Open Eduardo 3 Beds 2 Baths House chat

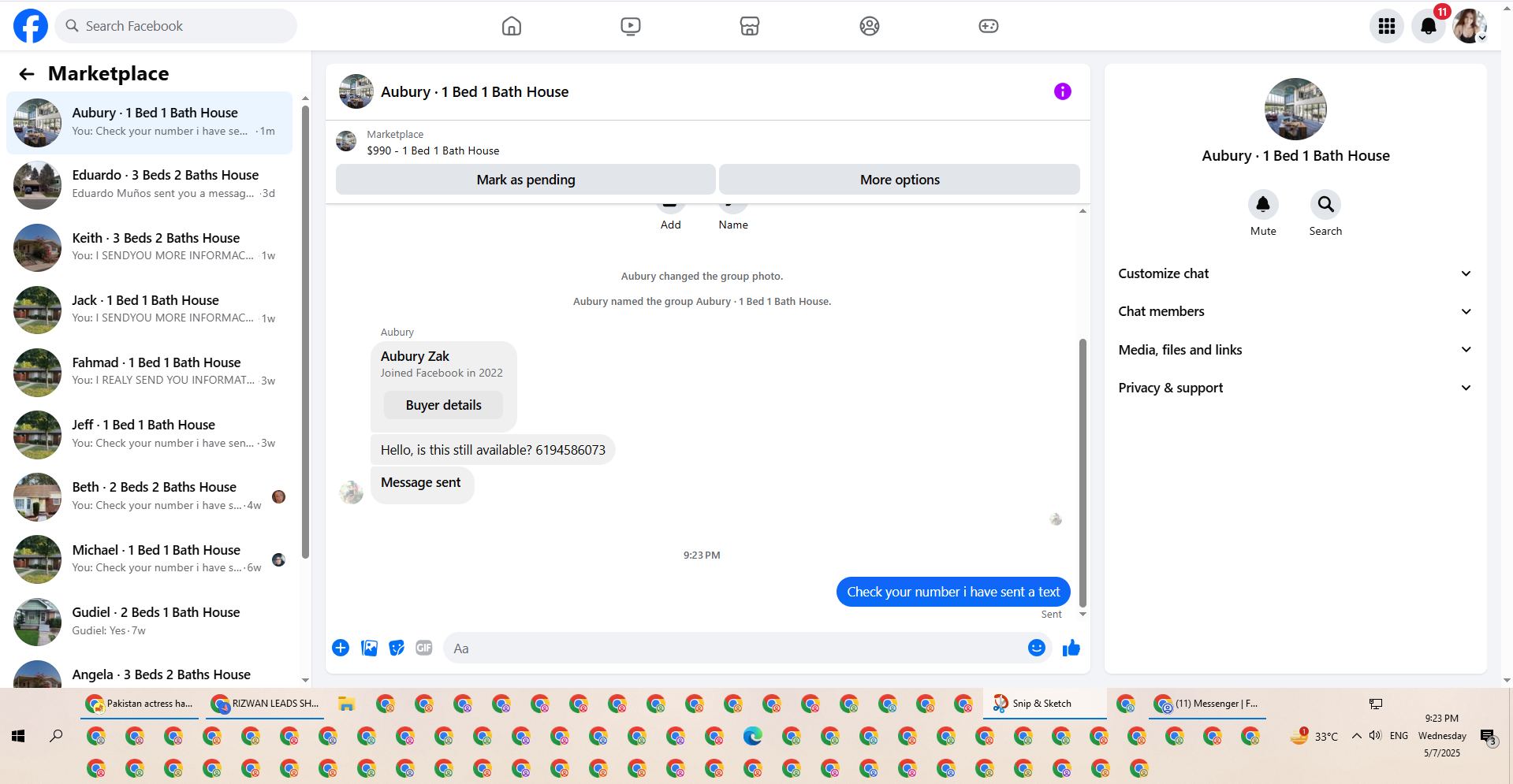click(150, 185)
